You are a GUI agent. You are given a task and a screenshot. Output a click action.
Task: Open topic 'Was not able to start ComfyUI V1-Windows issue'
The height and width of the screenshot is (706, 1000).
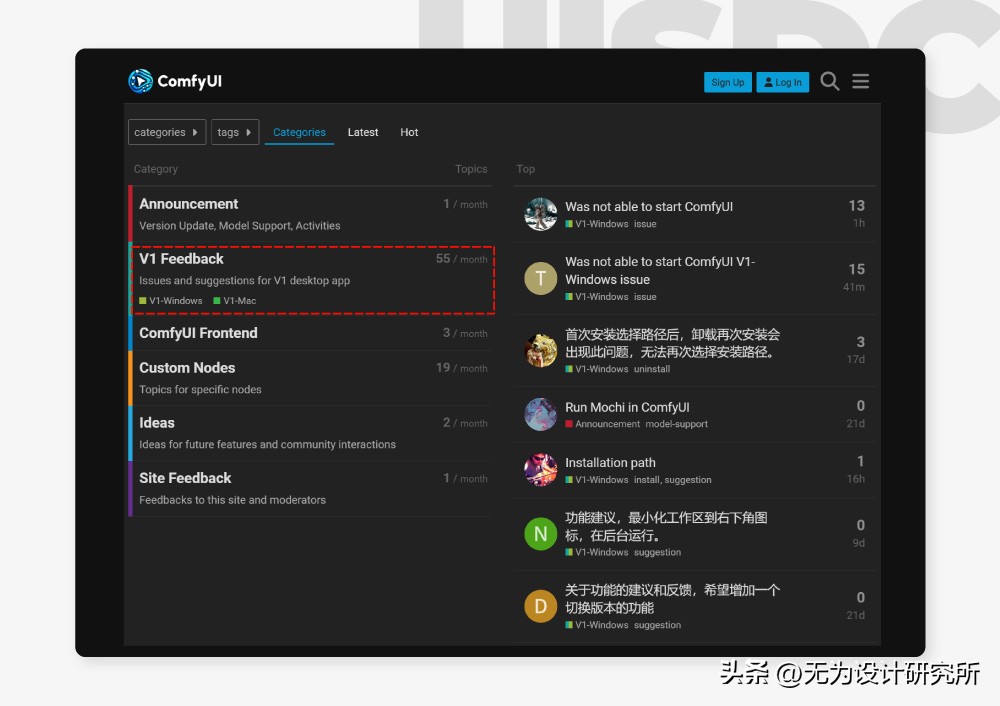pos(660,270)
